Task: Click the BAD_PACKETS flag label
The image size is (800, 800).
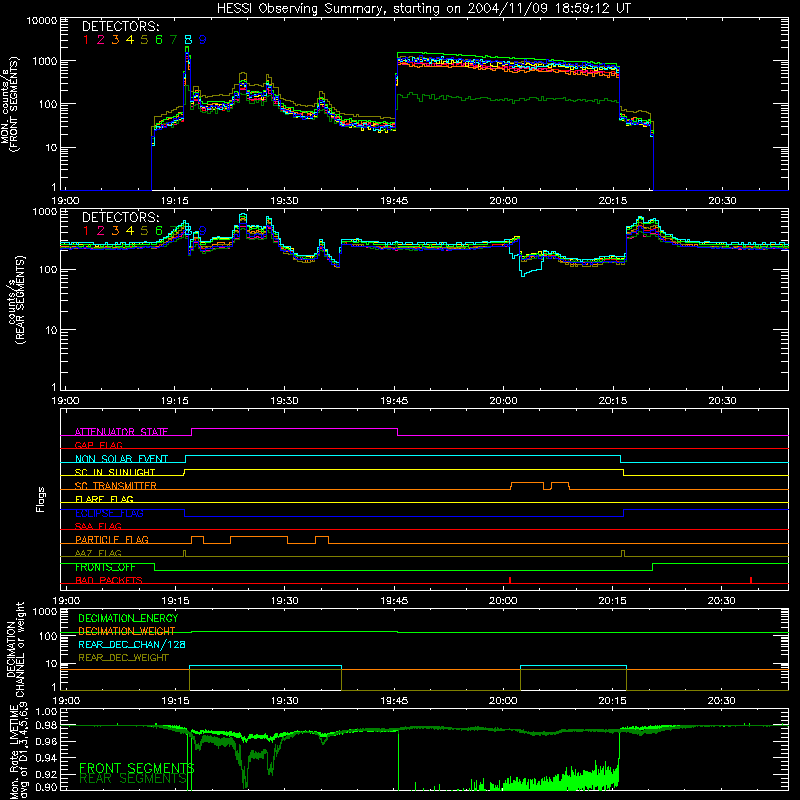Action: point(109,580)
